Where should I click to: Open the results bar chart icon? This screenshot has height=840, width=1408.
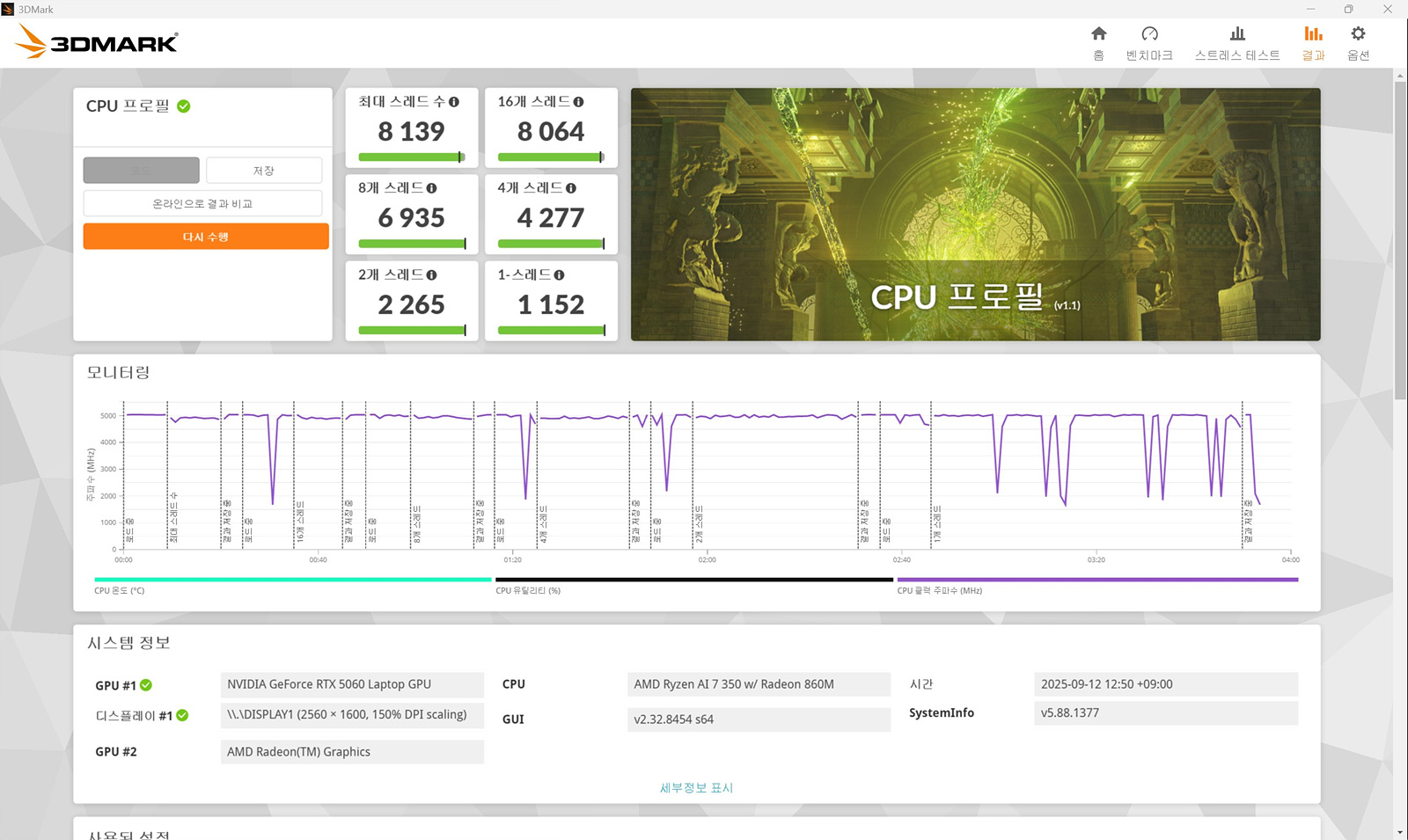tap(1313, 33)
